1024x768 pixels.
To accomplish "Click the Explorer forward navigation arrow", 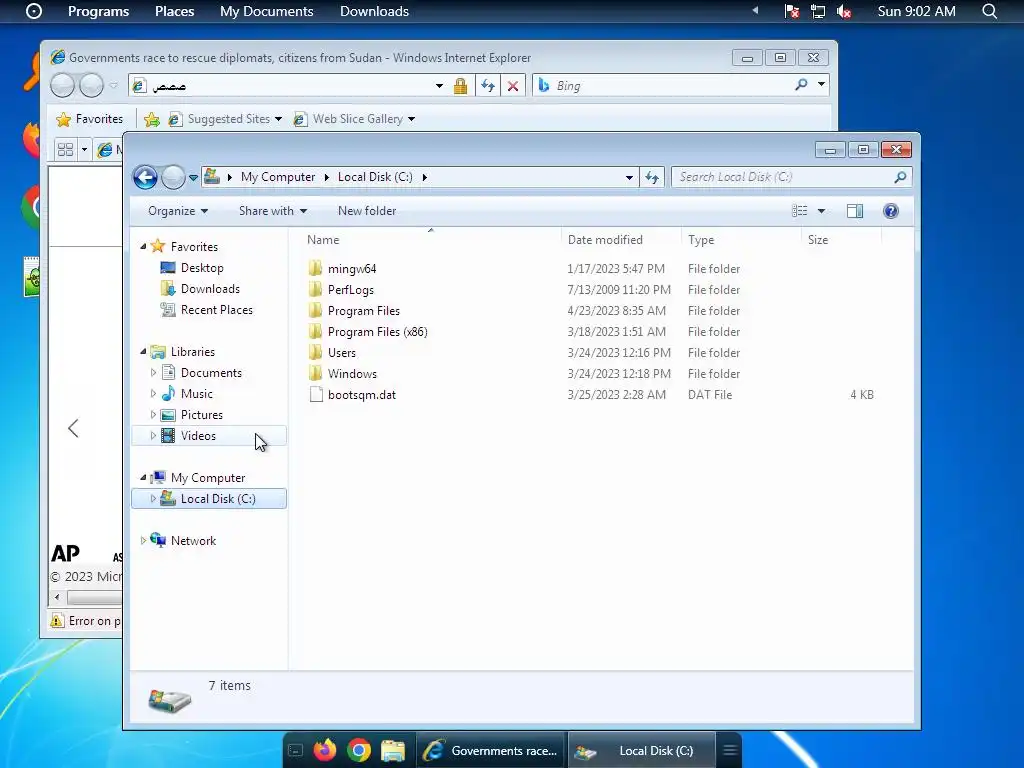I will pyautogui.click(x=173, y=177).
